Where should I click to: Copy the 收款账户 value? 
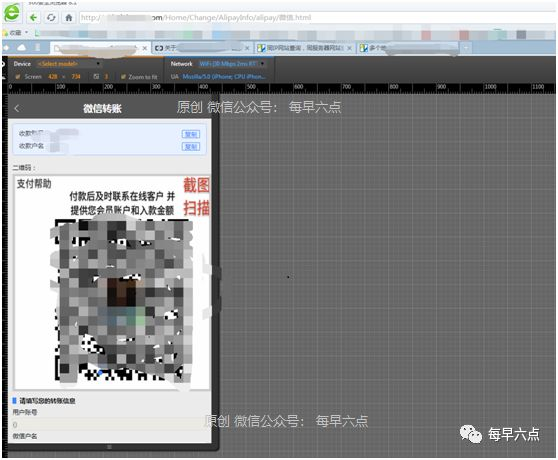(x=191, y=134)
